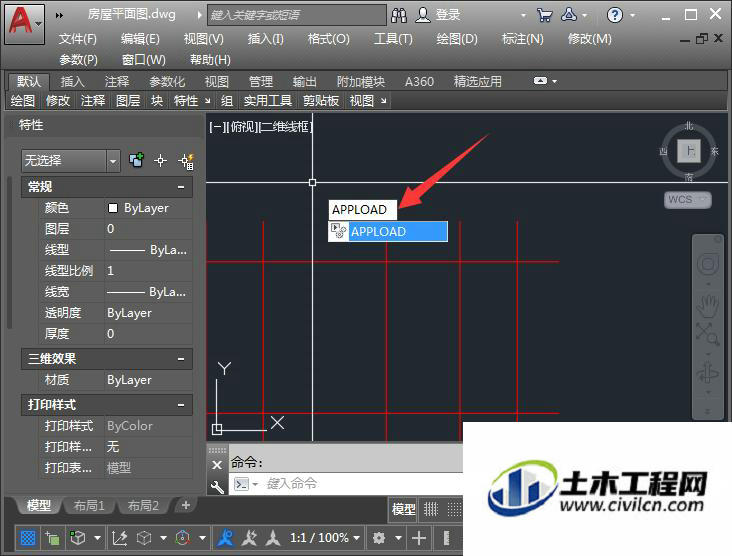Open the 1:1 / 100% scale dropdown
Image resolution: width=732 pixels, height=556 pixels.
pos(325,538)
